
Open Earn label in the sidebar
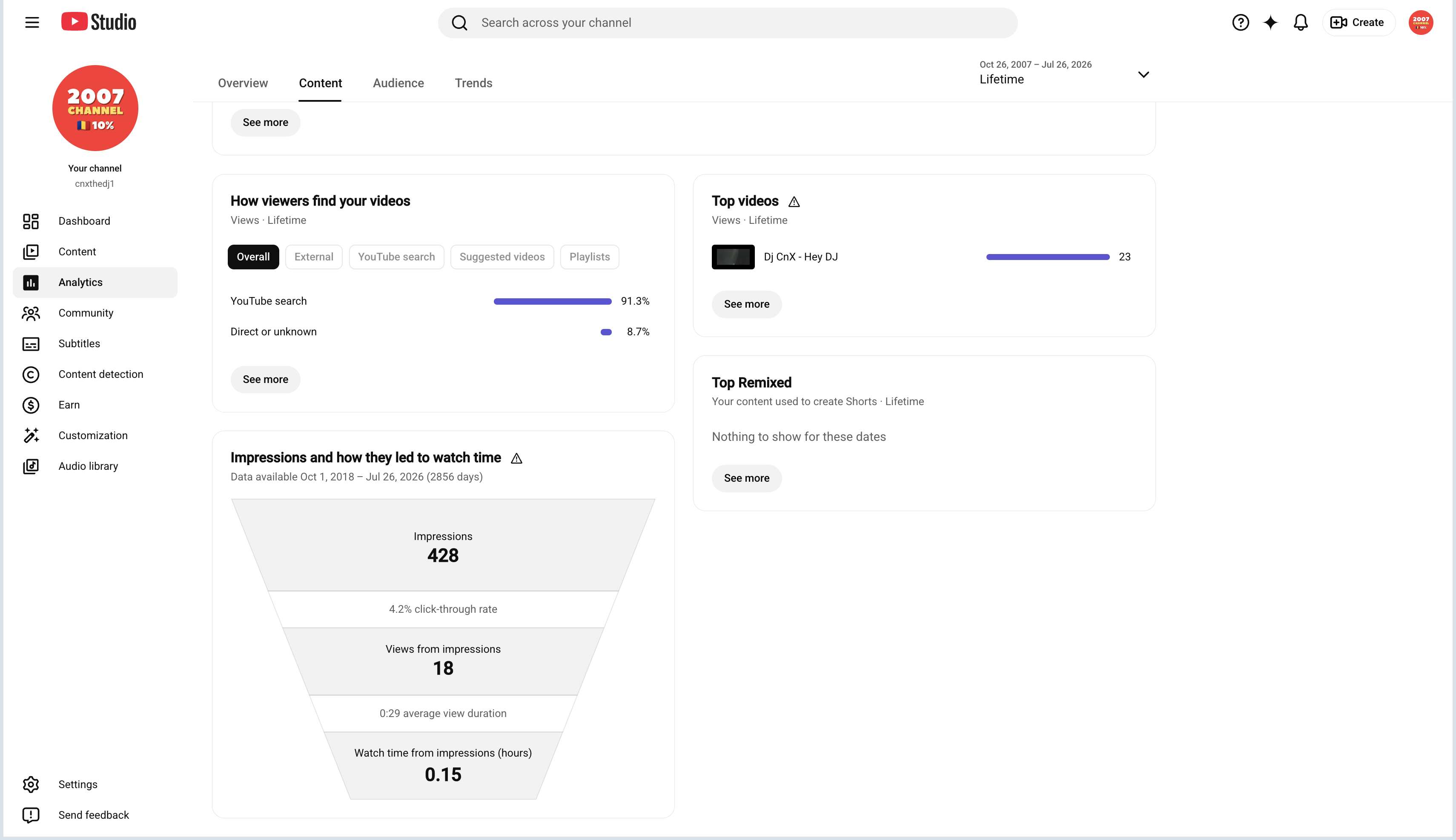[x=69, y=404]
